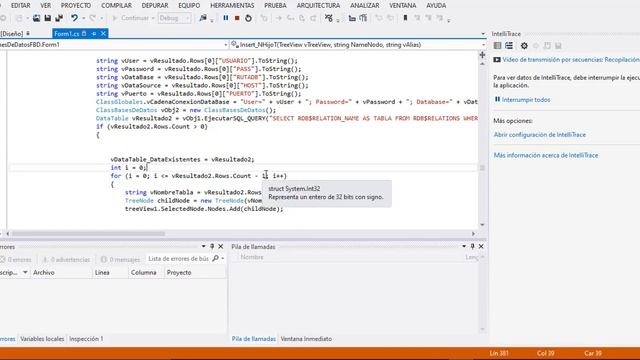Open the ANALIZAR menu

(364, 6)
